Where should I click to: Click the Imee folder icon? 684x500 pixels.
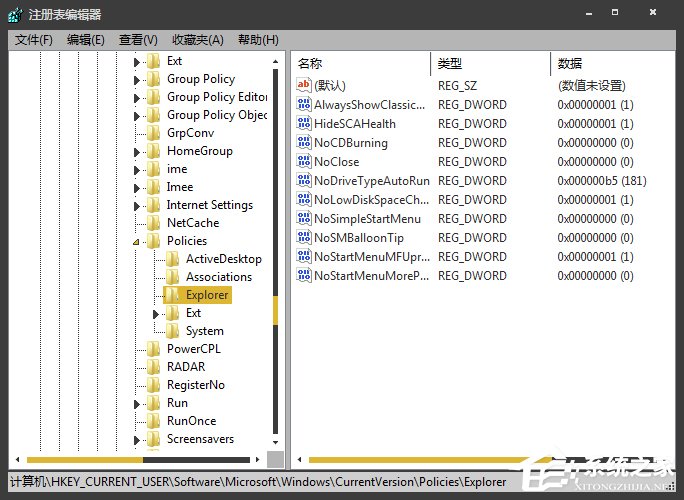(x=154, y=187)
